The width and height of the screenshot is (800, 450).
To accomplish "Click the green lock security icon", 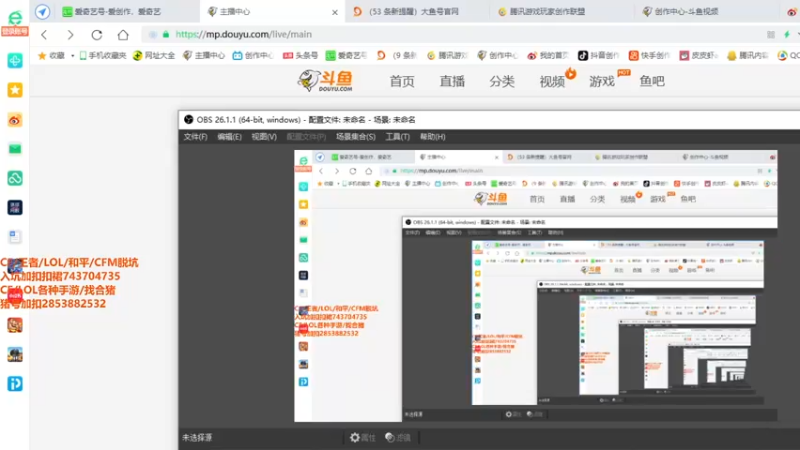I will (x=166, y=34).
